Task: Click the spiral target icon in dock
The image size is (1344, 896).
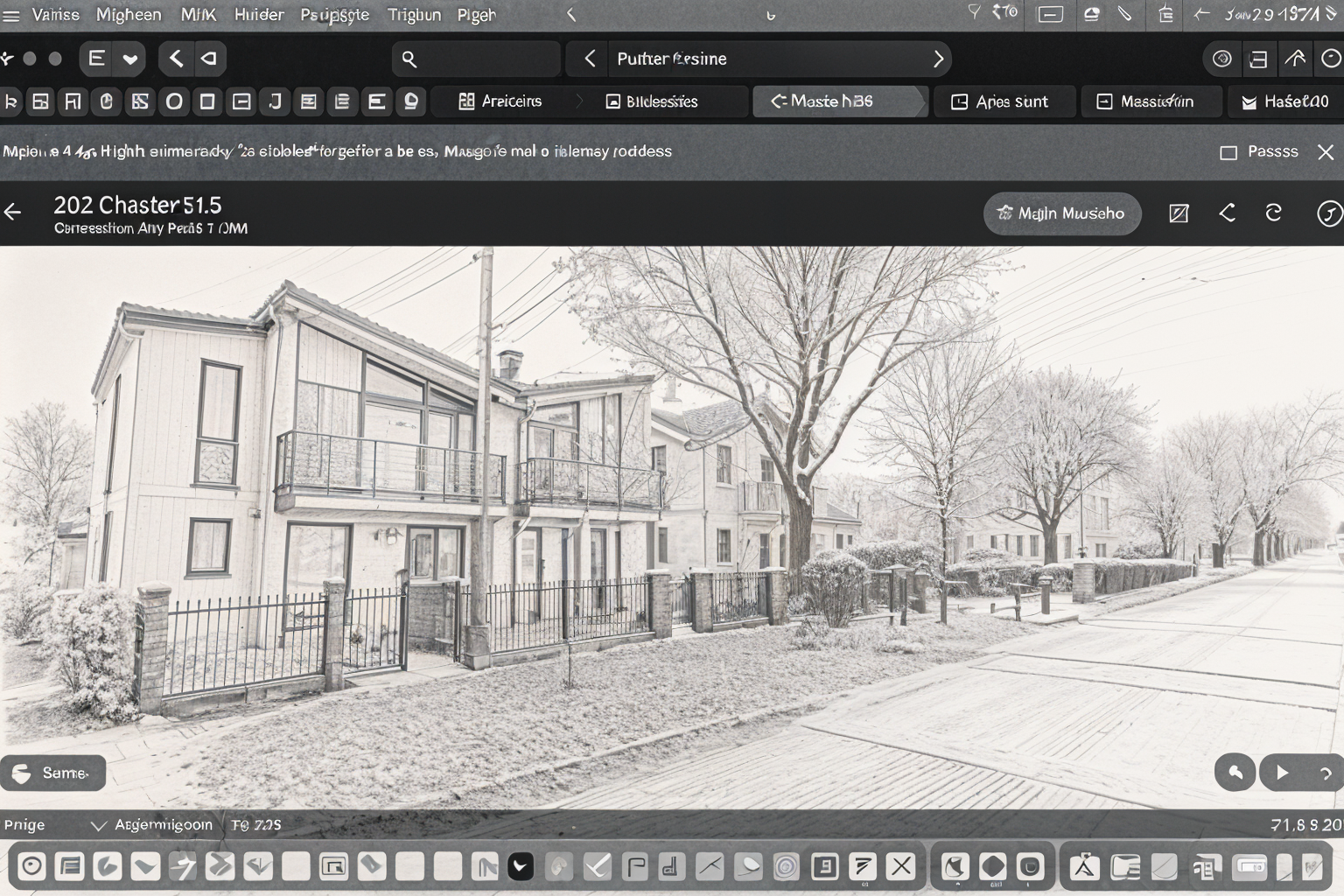Action: pyautogui.click(x=786, y=867)
